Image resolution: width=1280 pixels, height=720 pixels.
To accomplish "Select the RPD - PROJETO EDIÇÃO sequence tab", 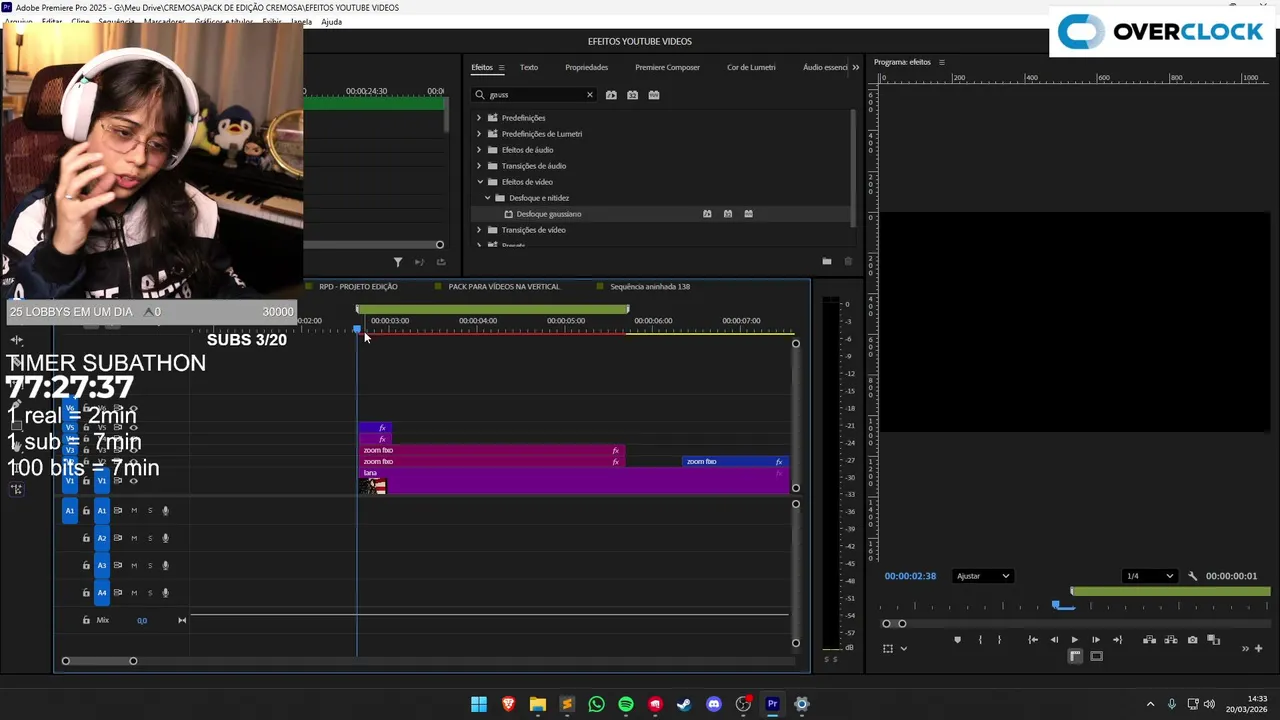I will click(358, 287).
